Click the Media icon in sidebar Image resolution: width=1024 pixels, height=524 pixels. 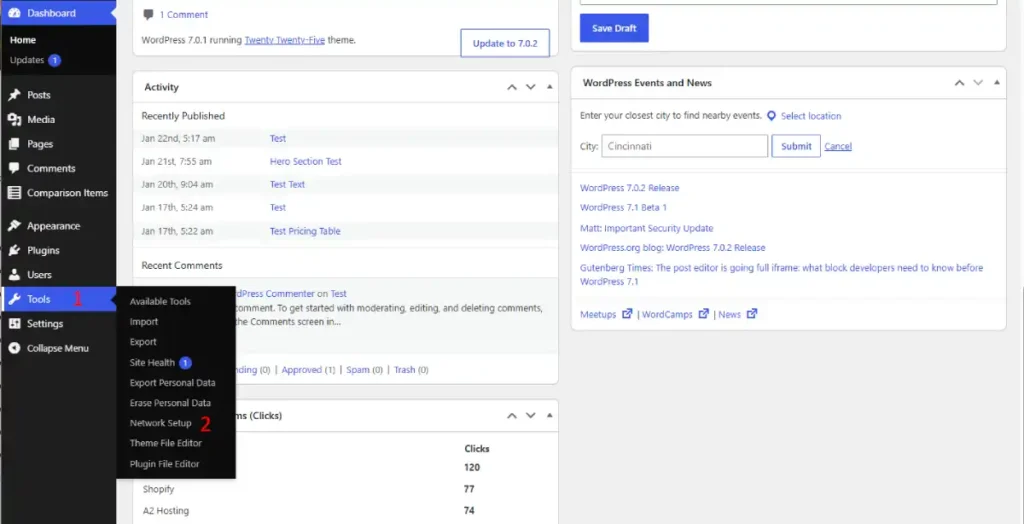(x=14, y=120)
